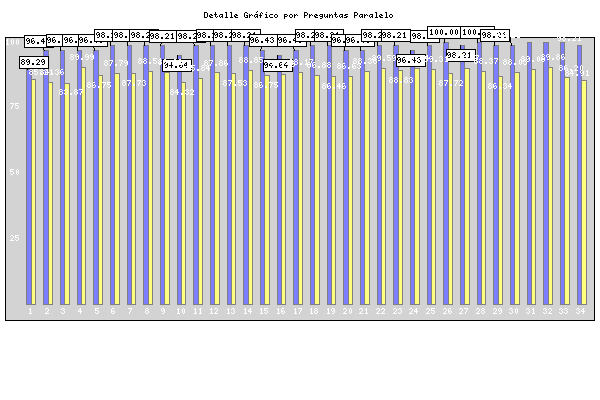Select the white value label 87.73
The image size is (600, 400).
[x=134, y=83]
